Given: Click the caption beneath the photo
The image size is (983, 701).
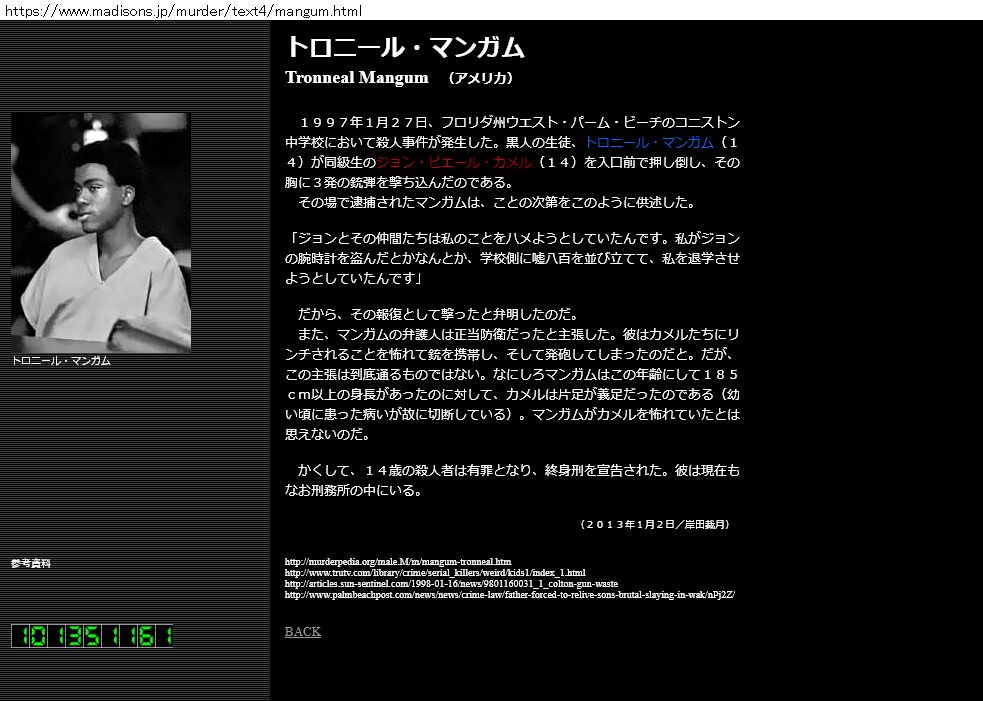Looking at the screenshot, I should (61, 360).
